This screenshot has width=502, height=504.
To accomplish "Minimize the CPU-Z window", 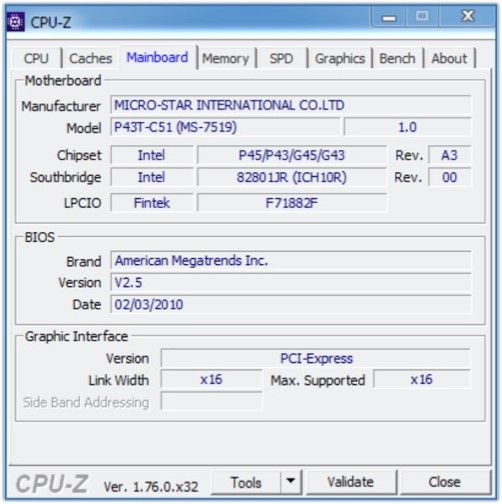I will tap(389, 17).
